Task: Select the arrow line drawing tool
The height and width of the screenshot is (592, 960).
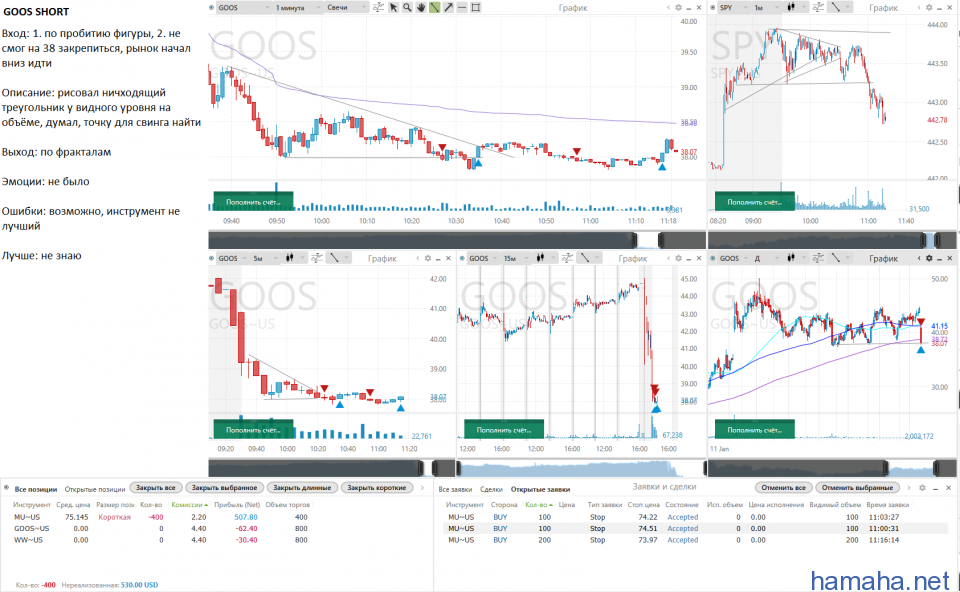Action: coord(449,7)
